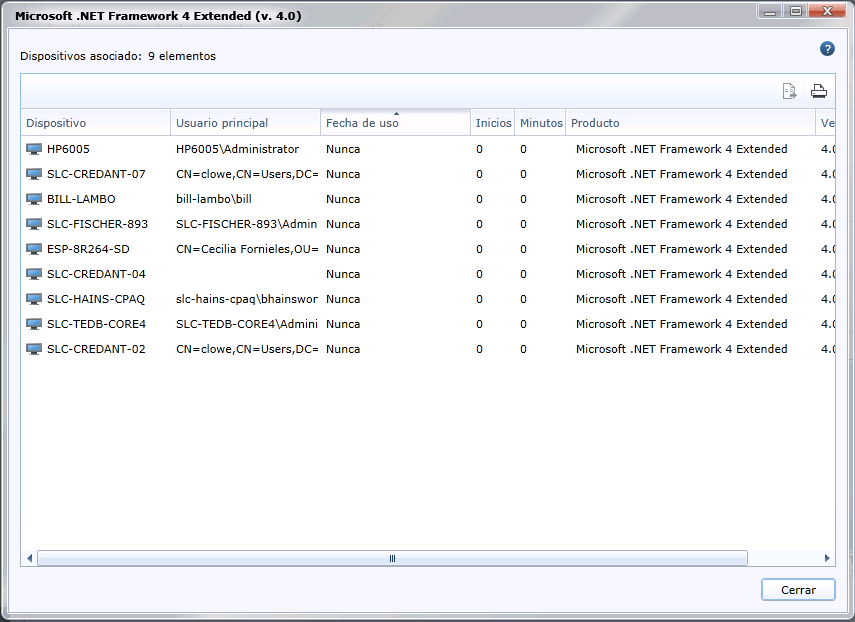
Task: Click the horizontal scrollbar thumb
Action: [392, 558]
